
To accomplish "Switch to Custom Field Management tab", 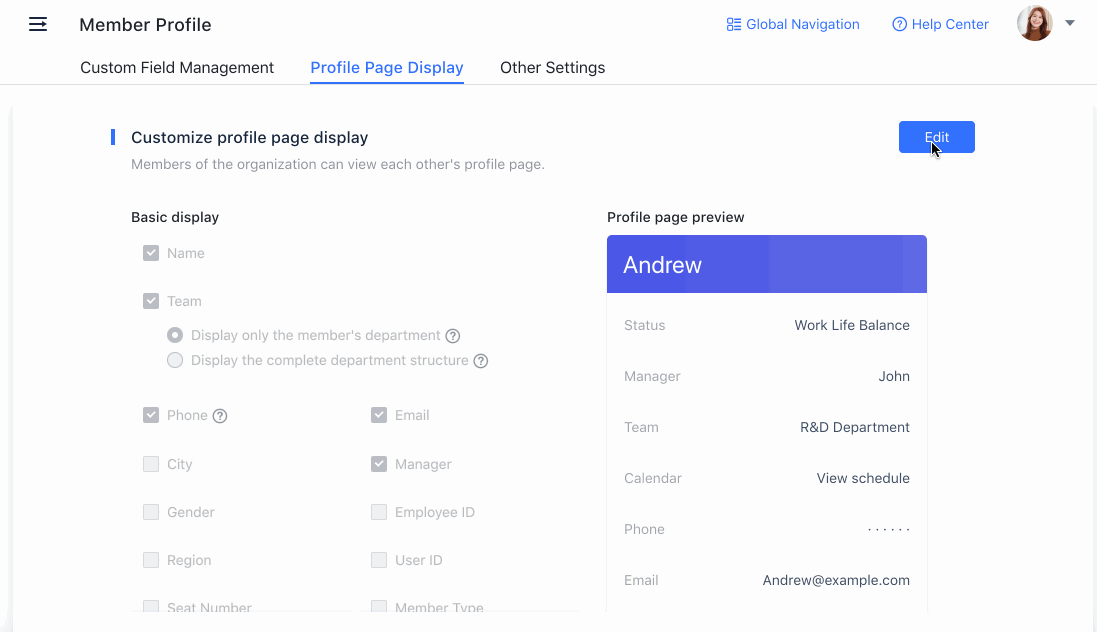I will pos(177,68).
